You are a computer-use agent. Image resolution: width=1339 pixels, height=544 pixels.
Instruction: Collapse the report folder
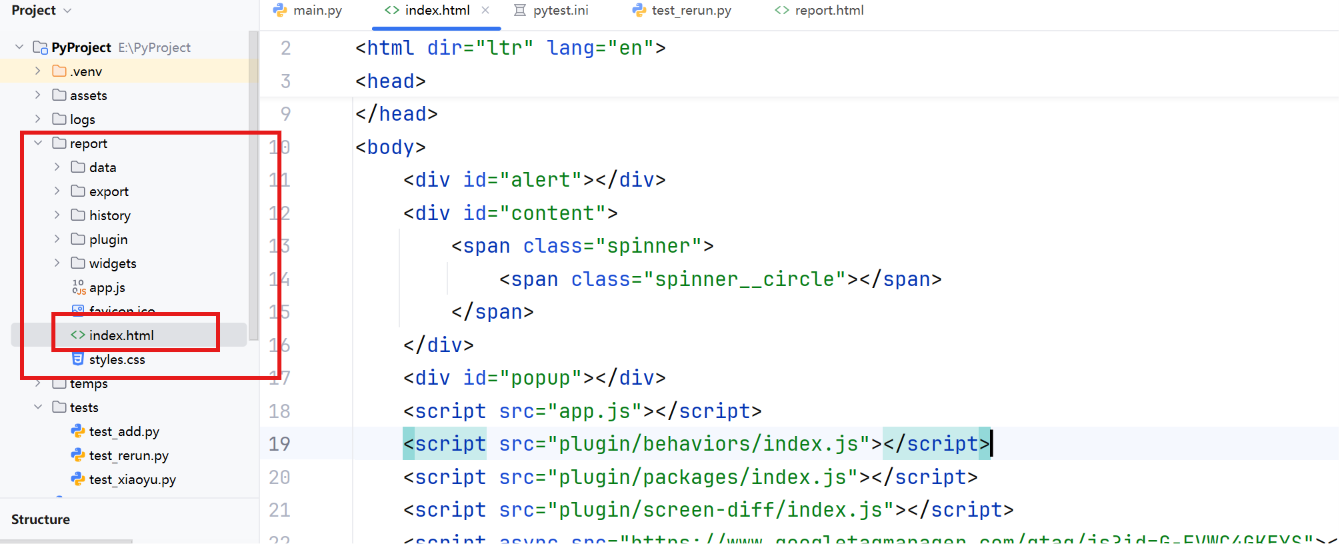(x=37, y=143)
